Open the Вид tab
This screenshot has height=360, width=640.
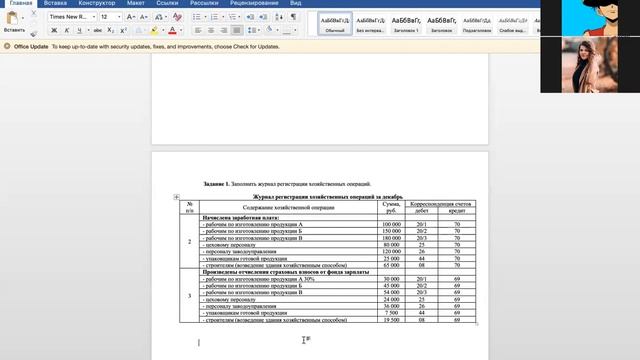click(x=296, y=3)
